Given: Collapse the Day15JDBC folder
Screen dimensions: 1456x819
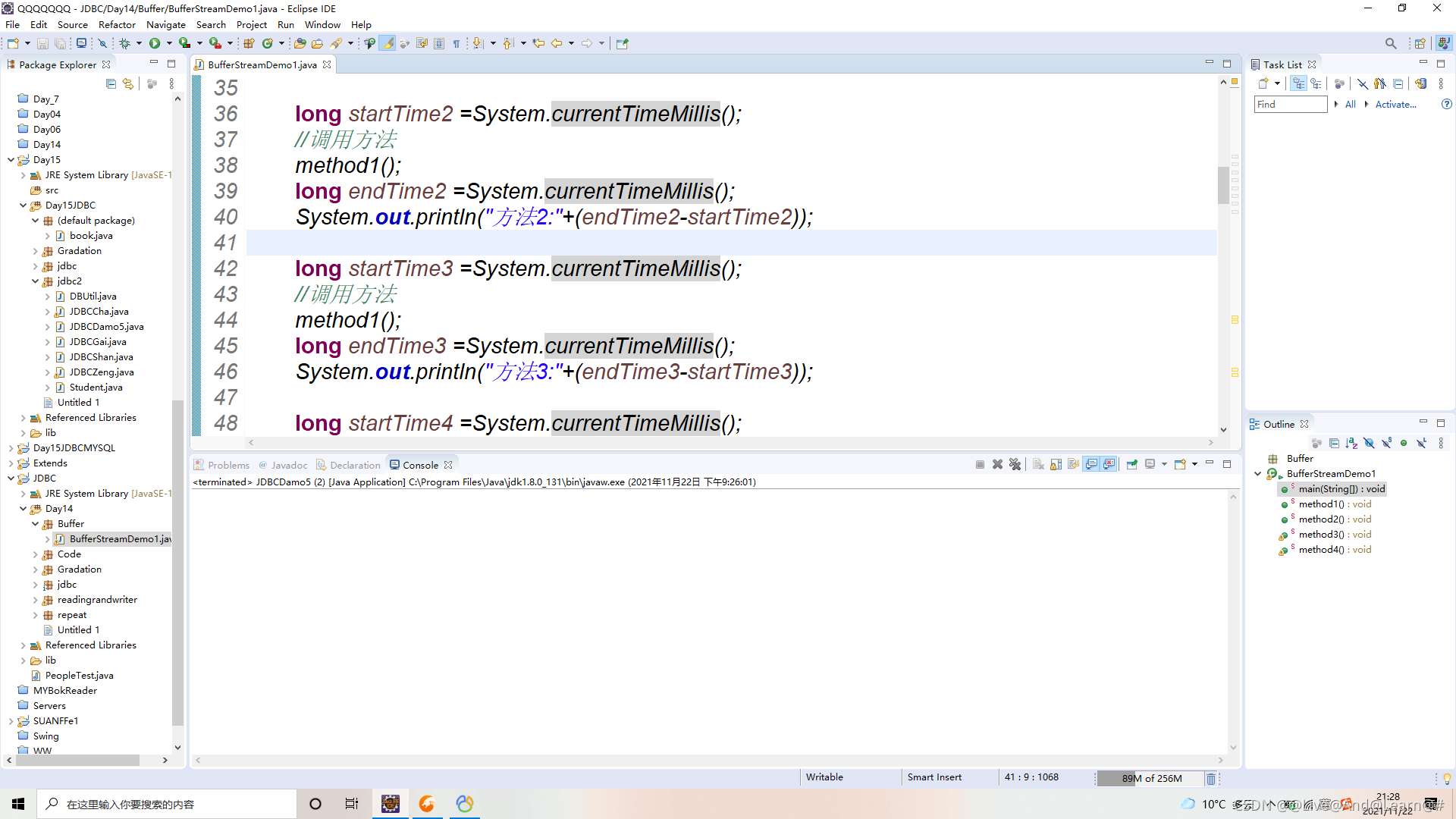Looking at the screenshot, I should click(23, 206).
